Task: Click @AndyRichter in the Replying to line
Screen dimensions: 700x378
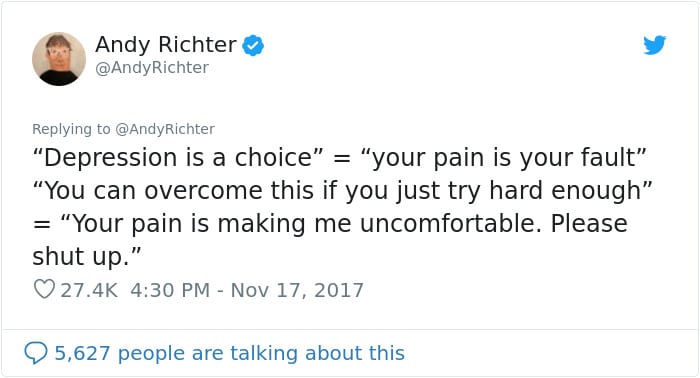Action: tap(165, 129)
